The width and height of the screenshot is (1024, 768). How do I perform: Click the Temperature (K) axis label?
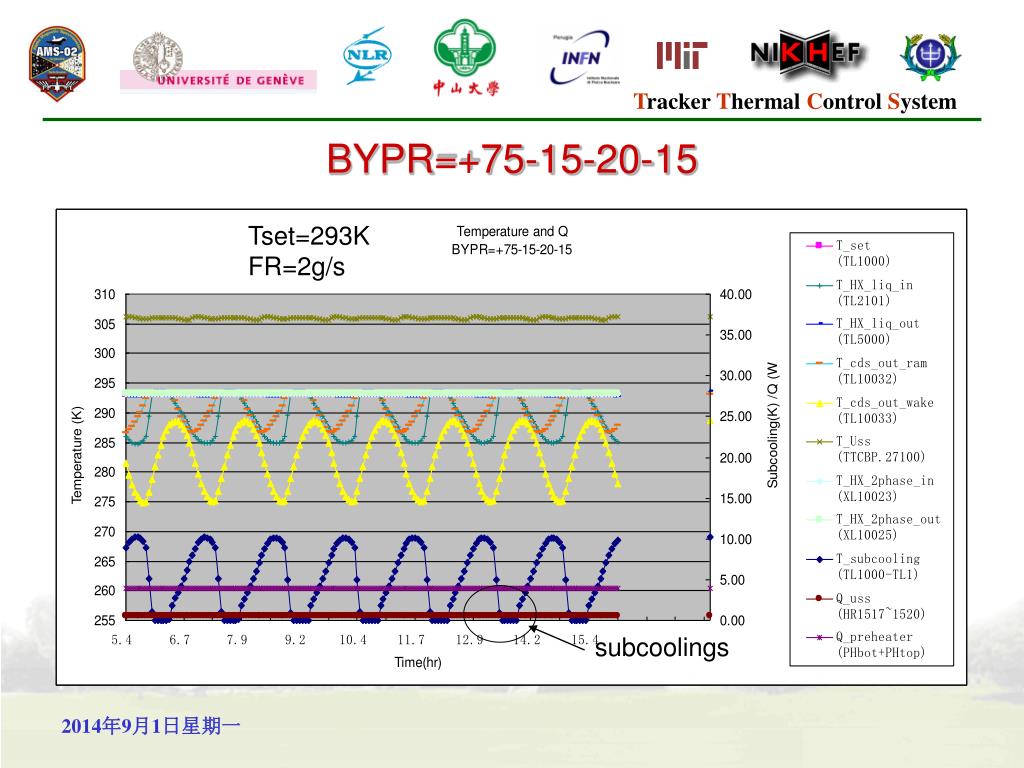click(77, 455)
